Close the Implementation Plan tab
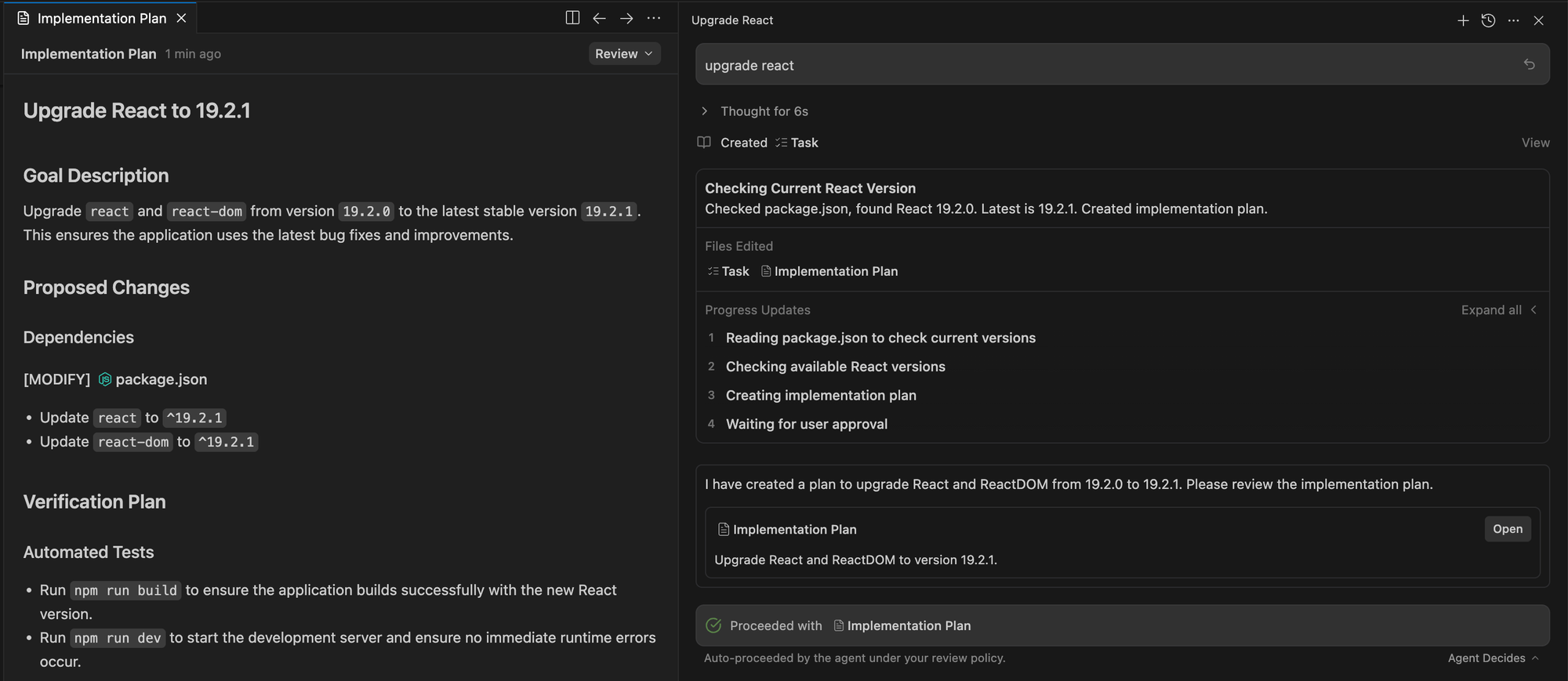The image size is (1568, 681). coord(181,18)
